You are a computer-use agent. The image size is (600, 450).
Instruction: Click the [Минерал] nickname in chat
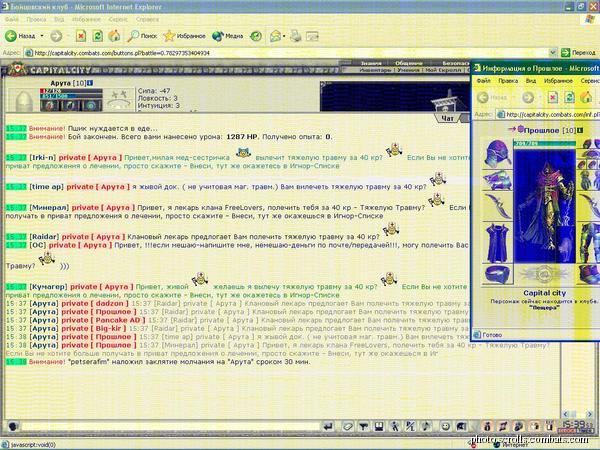click(49, 207)
